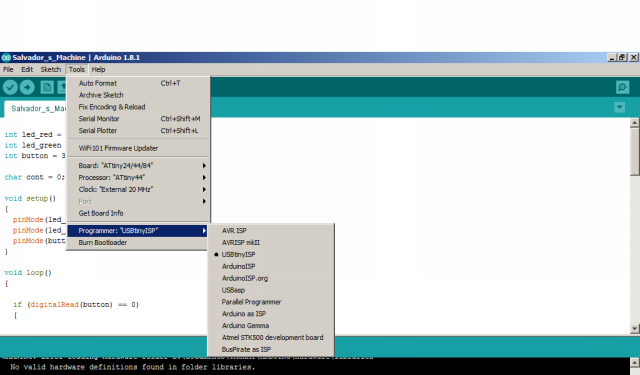Image resolution: width=640 pixels, height=375 pixels.
Task: Select USBasp programmer
Action: click(x=271, y=290)
